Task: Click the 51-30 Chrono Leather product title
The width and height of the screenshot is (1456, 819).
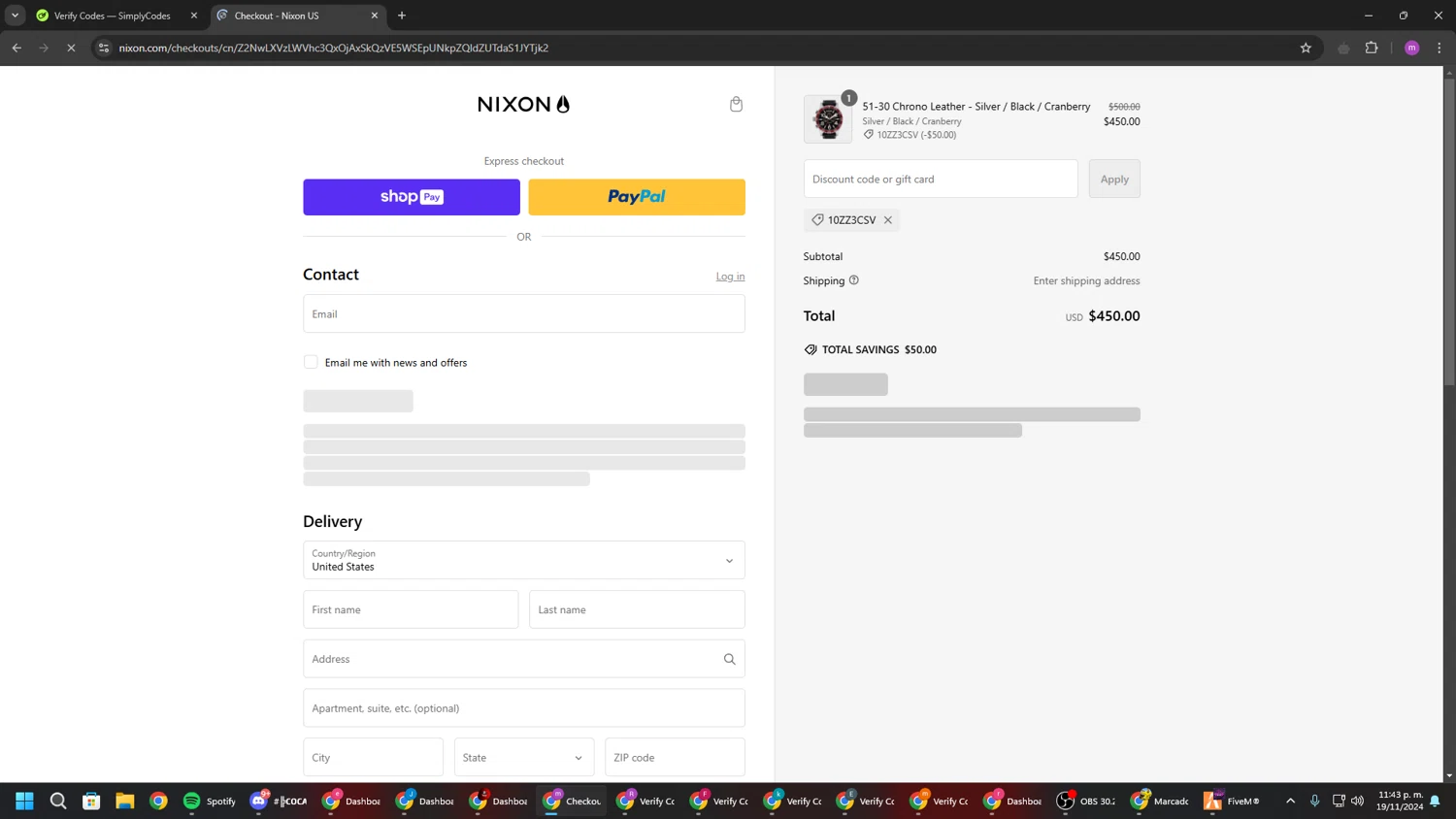Action: (976, 107)
